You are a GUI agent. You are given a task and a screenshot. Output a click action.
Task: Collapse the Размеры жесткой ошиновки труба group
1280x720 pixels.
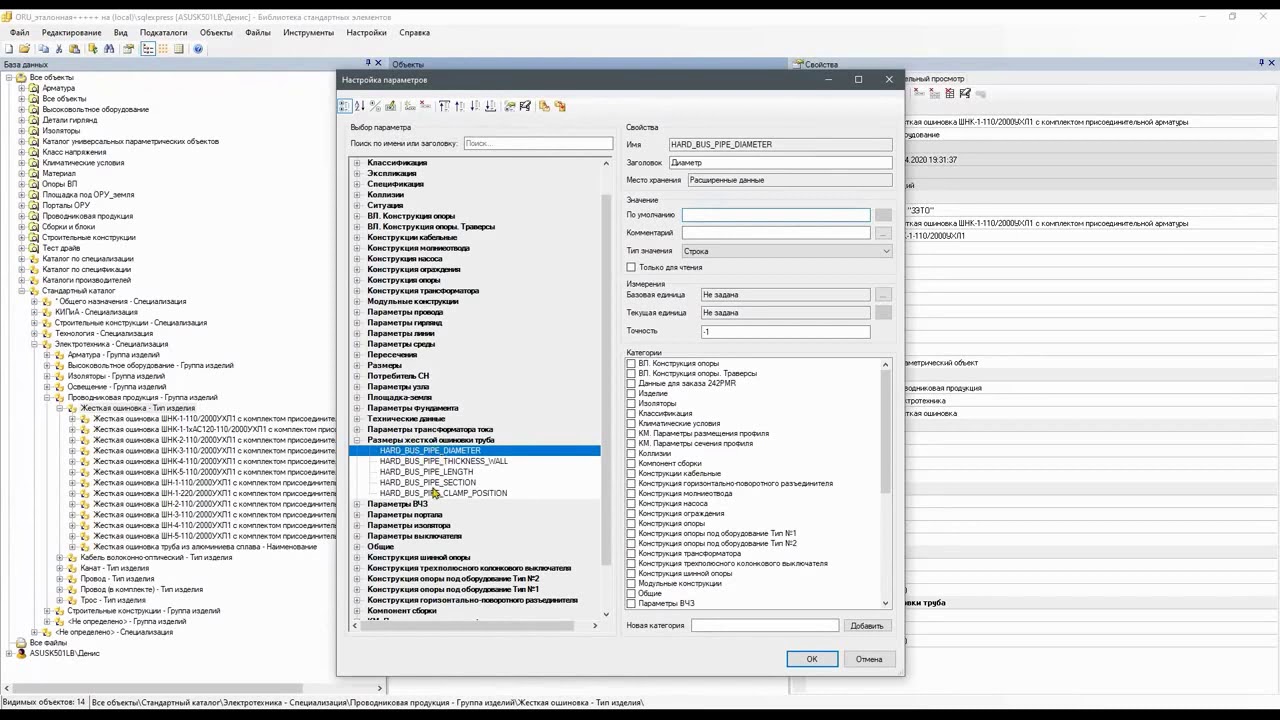357,440
